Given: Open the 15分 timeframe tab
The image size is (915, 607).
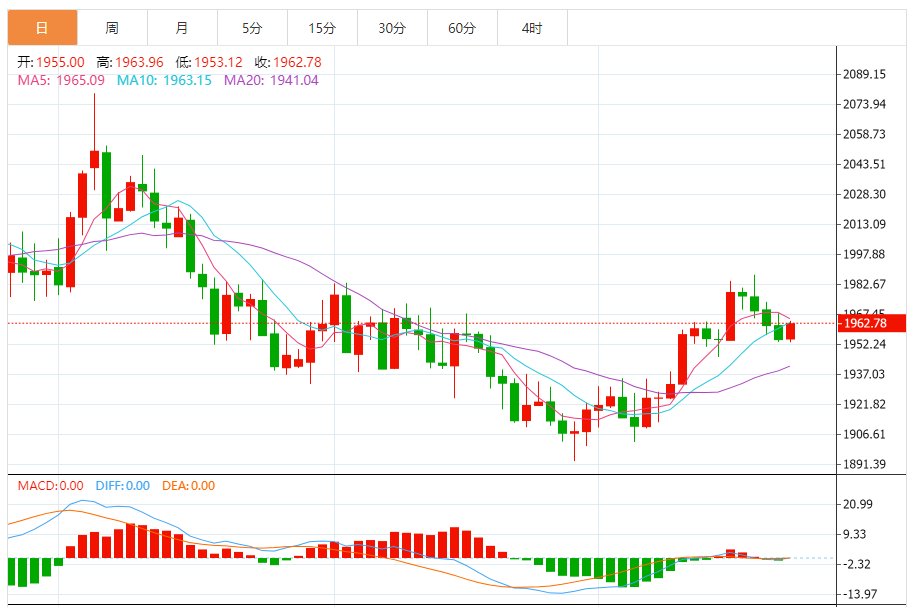Looking at the screenshot, I should (322, 27).
